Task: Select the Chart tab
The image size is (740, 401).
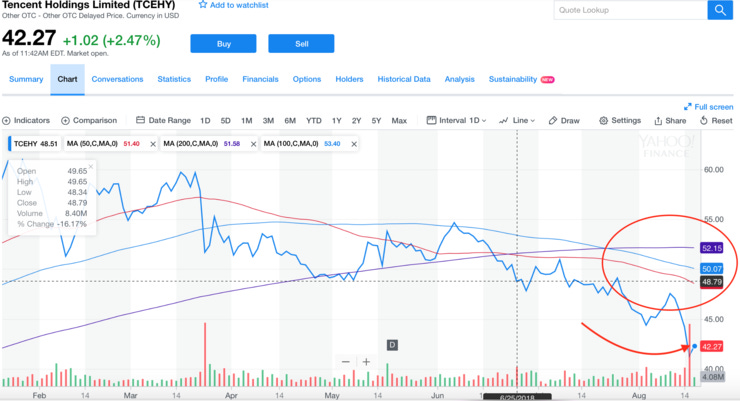Action: [x=67, y=79]
